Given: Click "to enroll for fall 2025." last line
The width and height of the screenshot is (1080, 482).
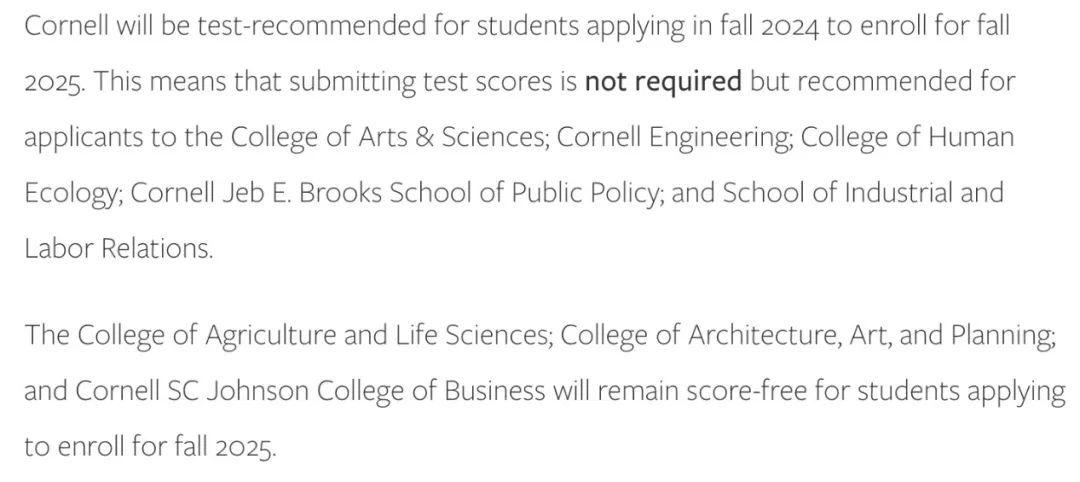Looking at the screenshot, I should (149, 446).
